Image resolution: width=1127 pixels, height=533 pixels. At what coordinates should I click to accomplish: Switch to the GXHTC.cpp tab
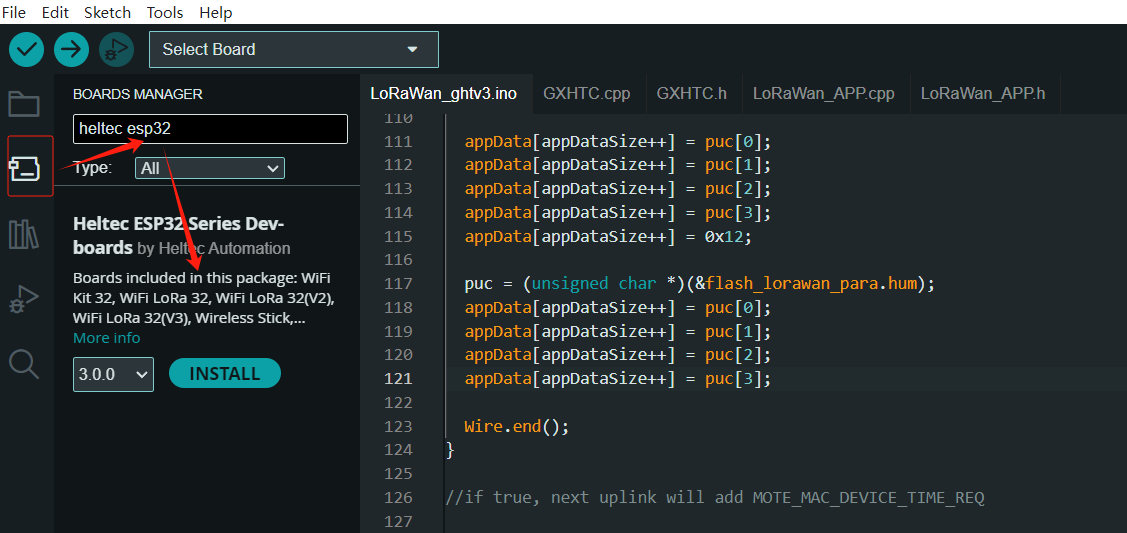click(587, 93)
